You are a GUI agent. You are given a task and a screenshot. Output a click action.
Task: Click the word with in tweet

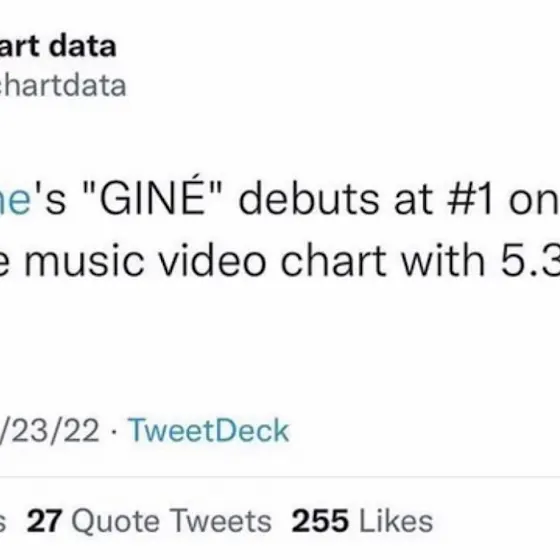[443, 260]
